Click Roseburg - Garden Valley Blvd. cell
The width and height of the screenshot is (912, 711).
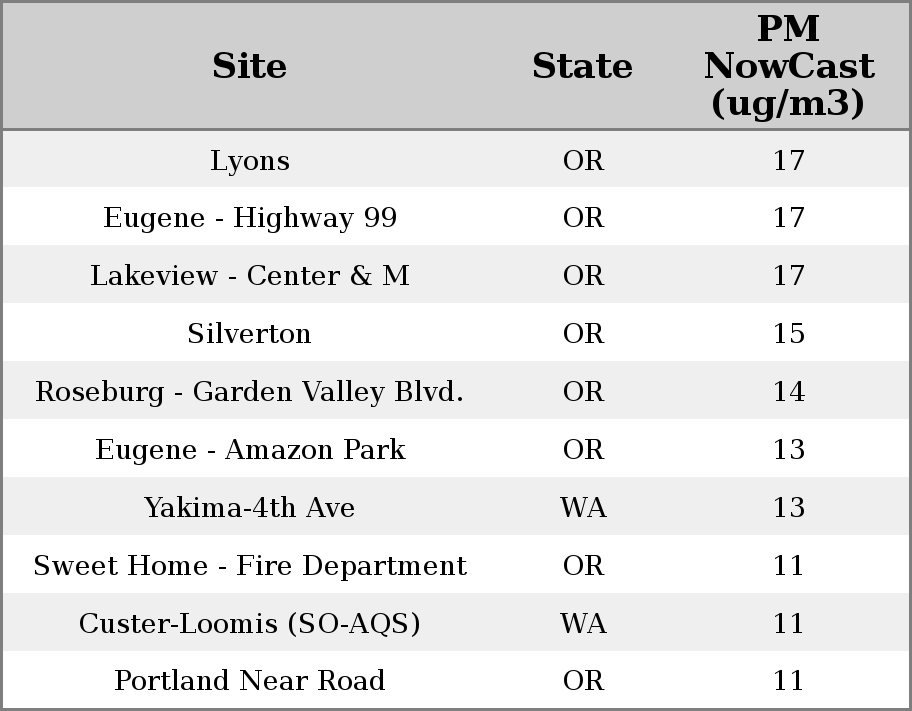250,391
